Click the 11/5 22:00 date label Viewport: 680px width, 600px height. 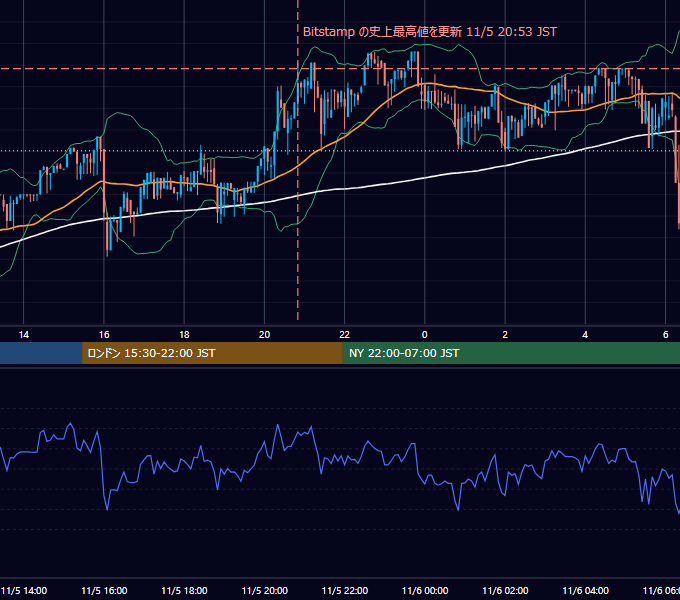(345, 590)
